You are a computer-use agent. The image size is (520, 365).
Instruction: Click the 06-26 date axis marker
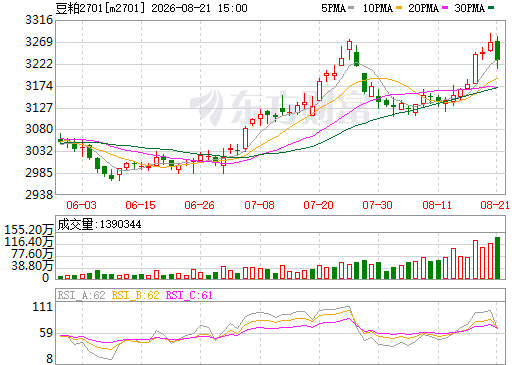coord(199,205)
